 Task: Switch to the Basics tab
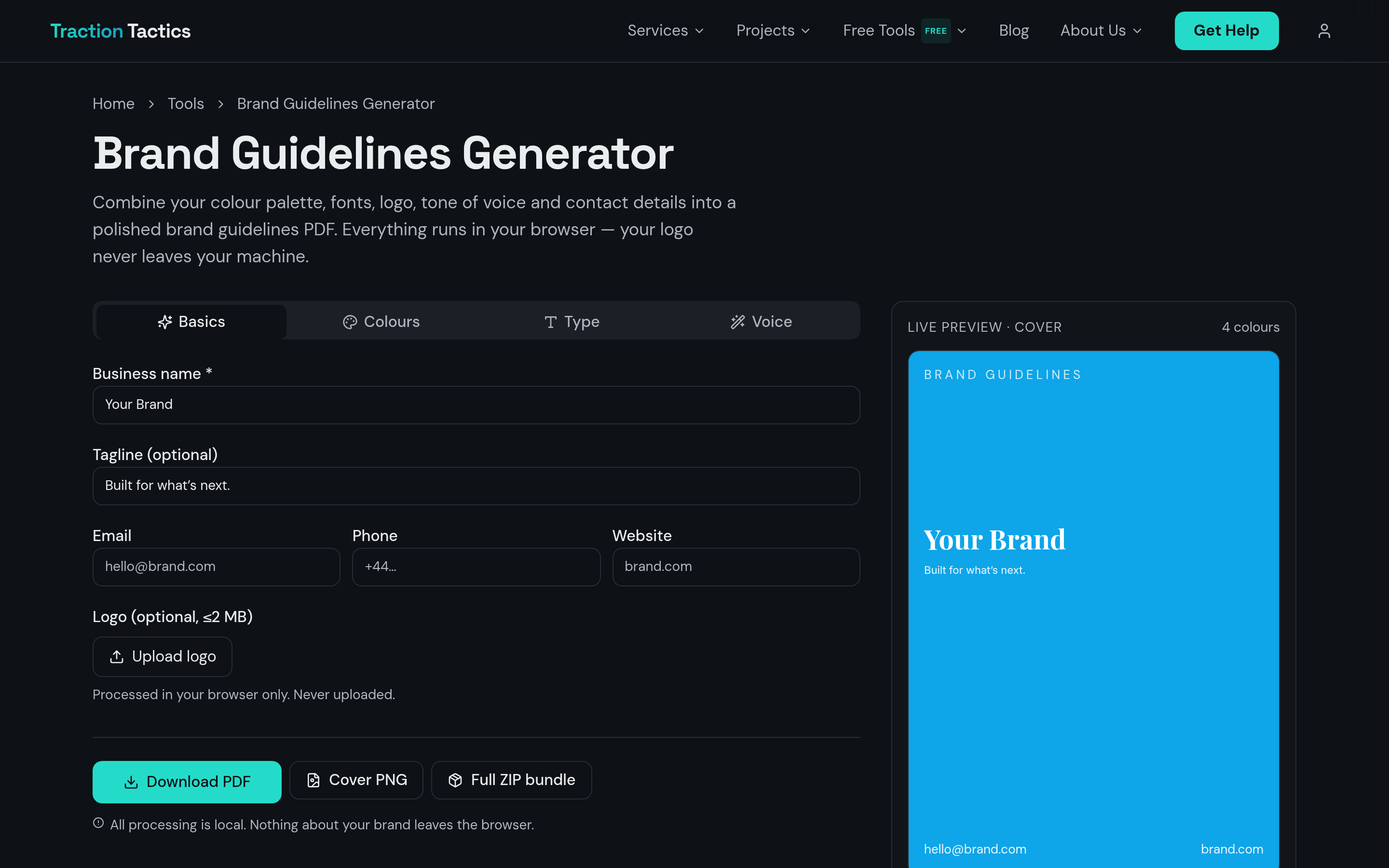pos(191,322)
